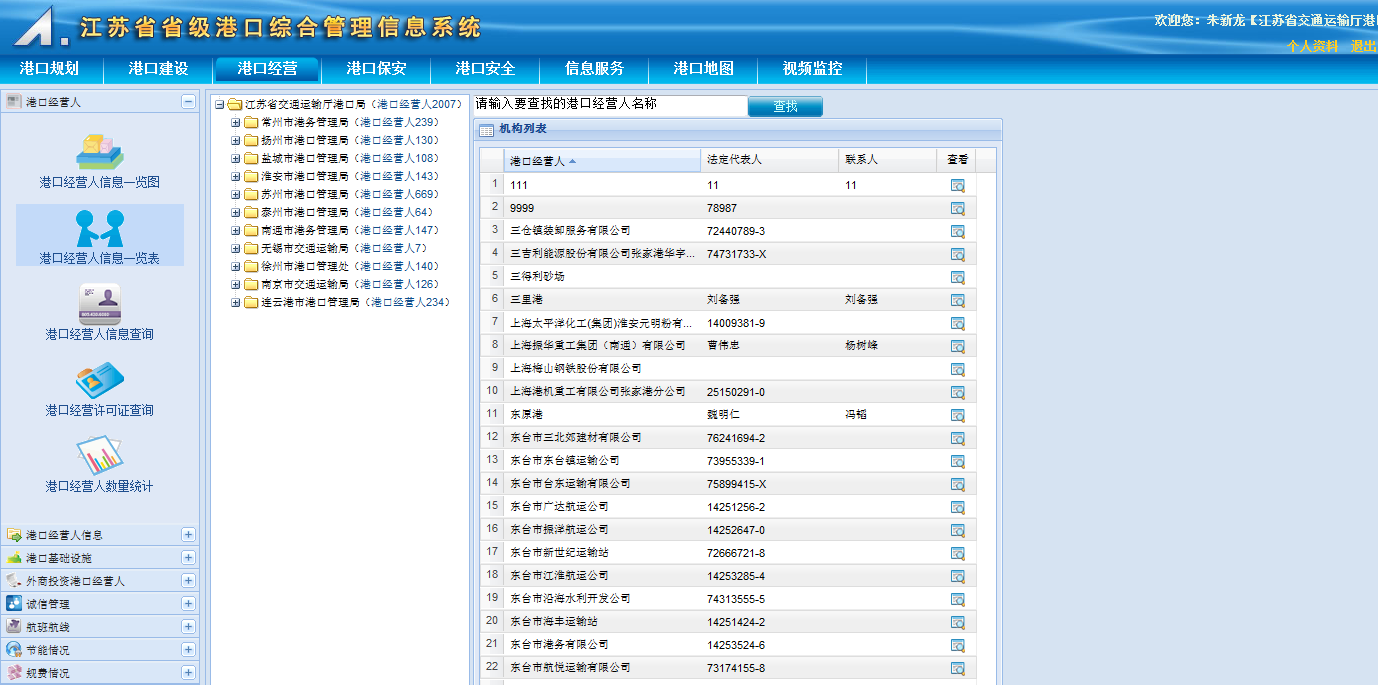Switch to 港口规划 menu tab
This screenshot has height=685, width=1378.
(x=49, y=69)
